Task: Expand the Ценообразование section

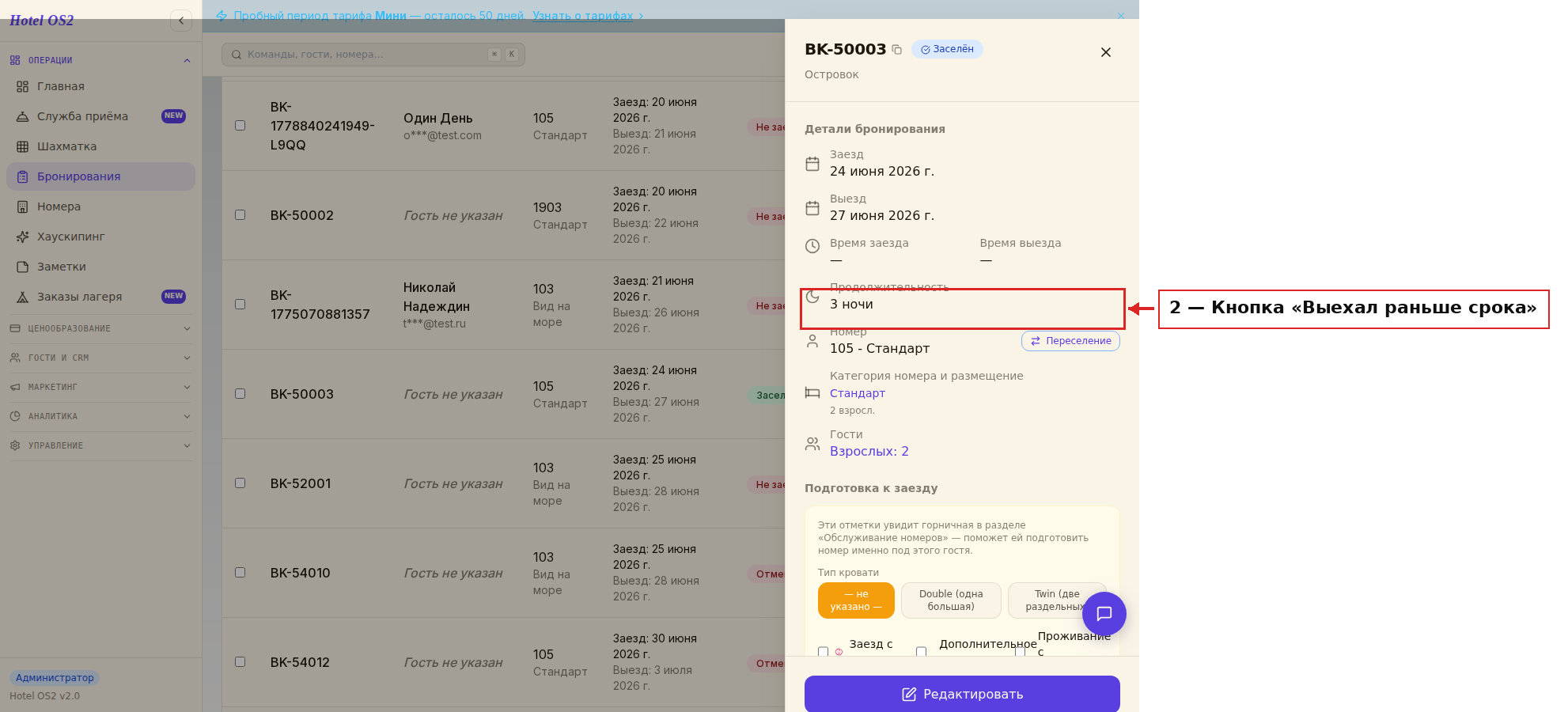Action: tap(100, 328)
